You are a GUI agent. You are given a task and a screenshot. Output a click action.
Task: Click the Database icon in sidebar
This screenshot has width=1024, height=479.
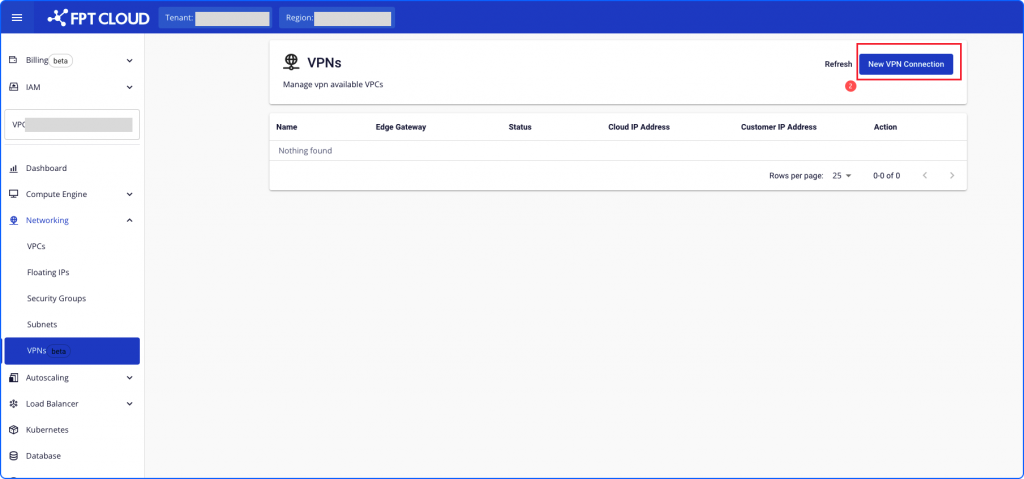13,456
